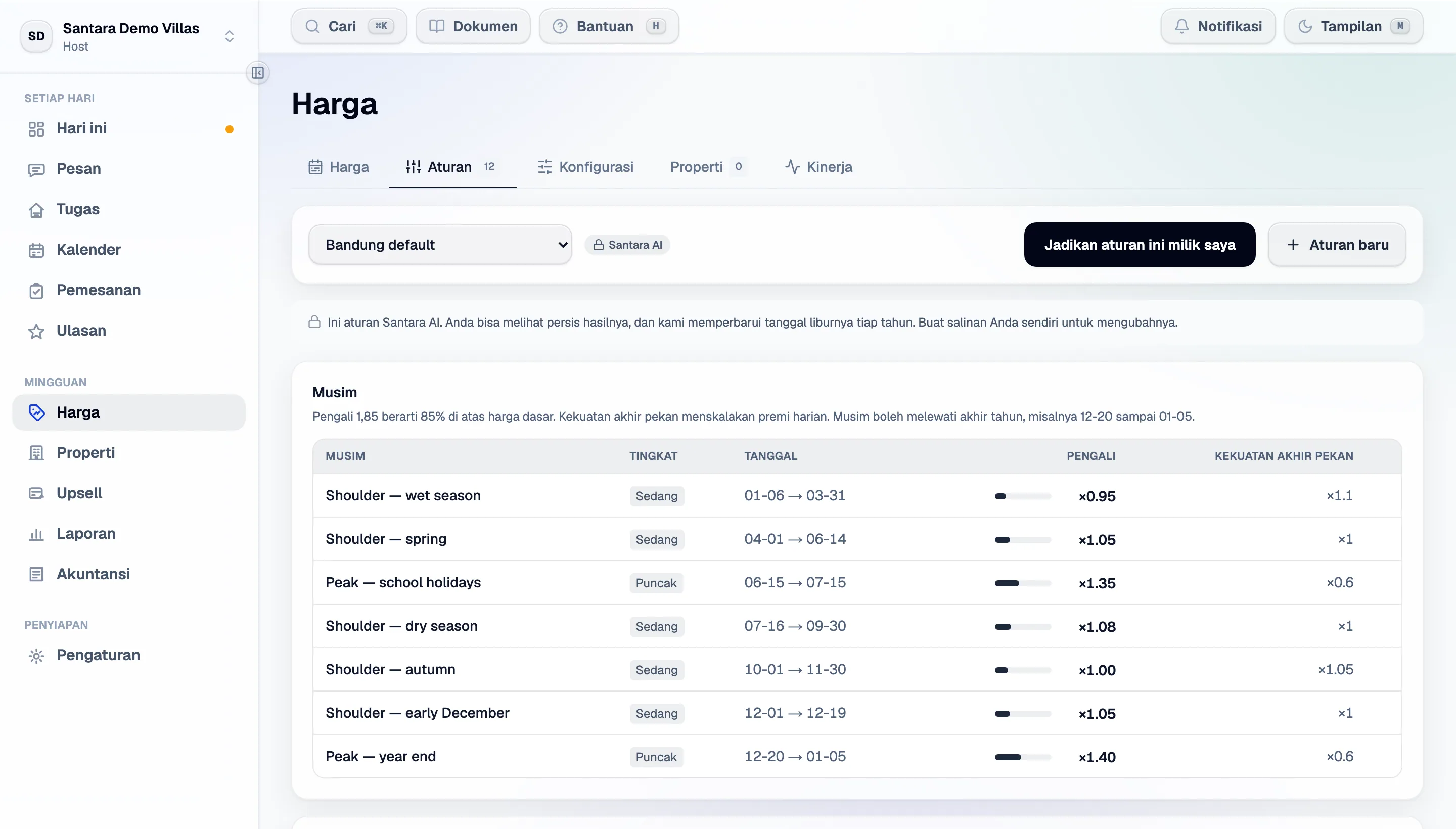Open Pemesanan bookings icon

36,291
